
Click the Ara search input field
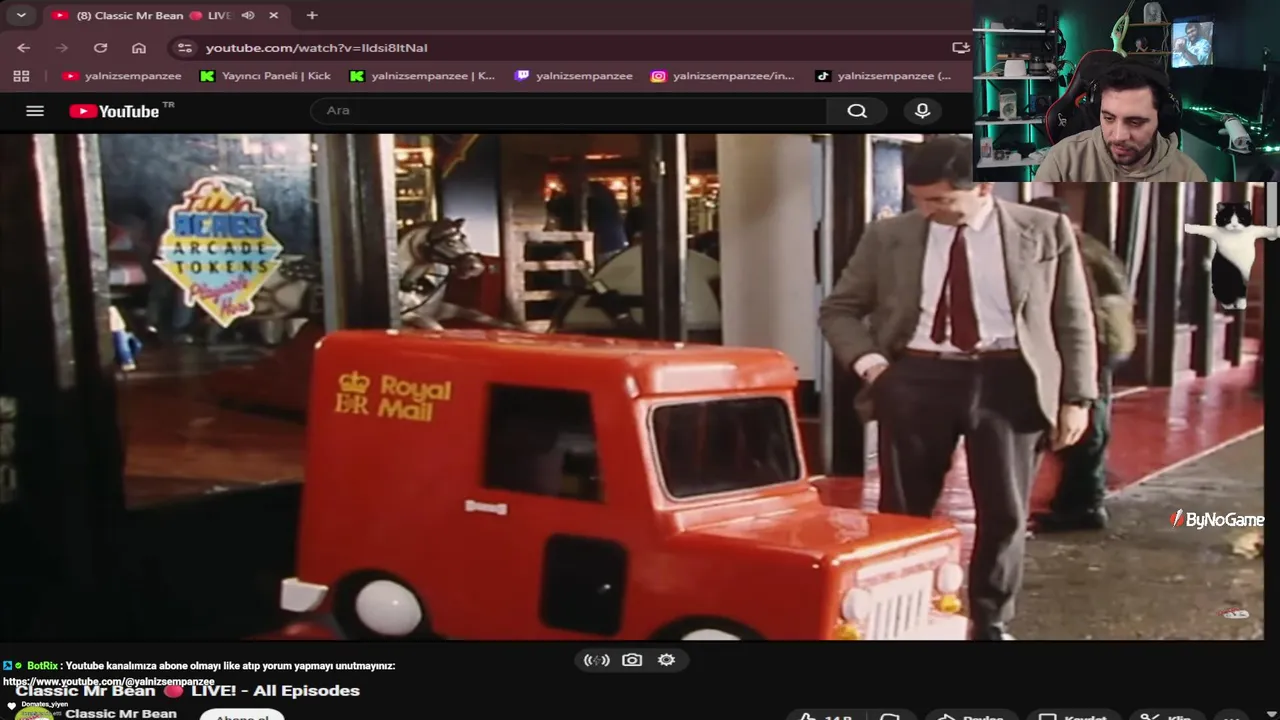[x=568, y=111]
